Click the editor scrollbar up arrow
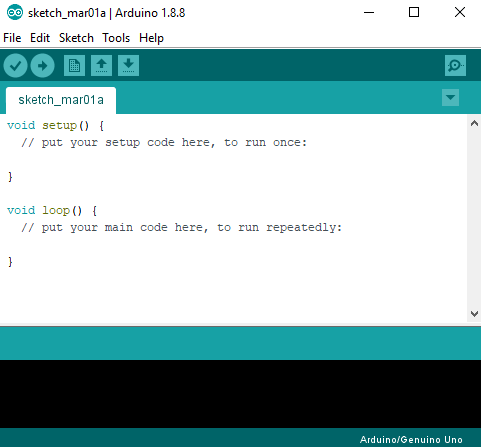 (x=474, y=124)
